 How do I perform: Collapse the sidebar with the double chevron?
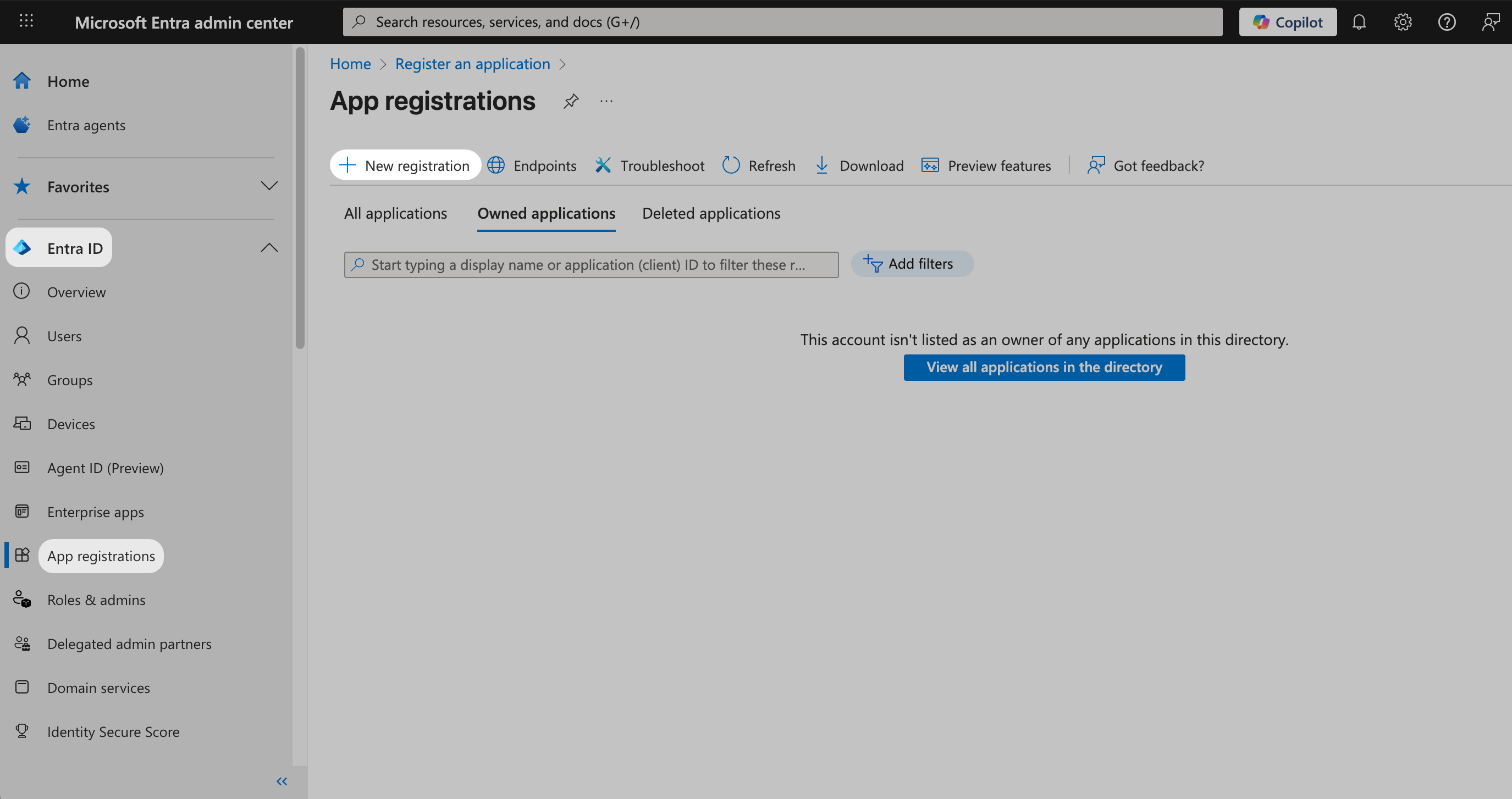pos(282,781)
